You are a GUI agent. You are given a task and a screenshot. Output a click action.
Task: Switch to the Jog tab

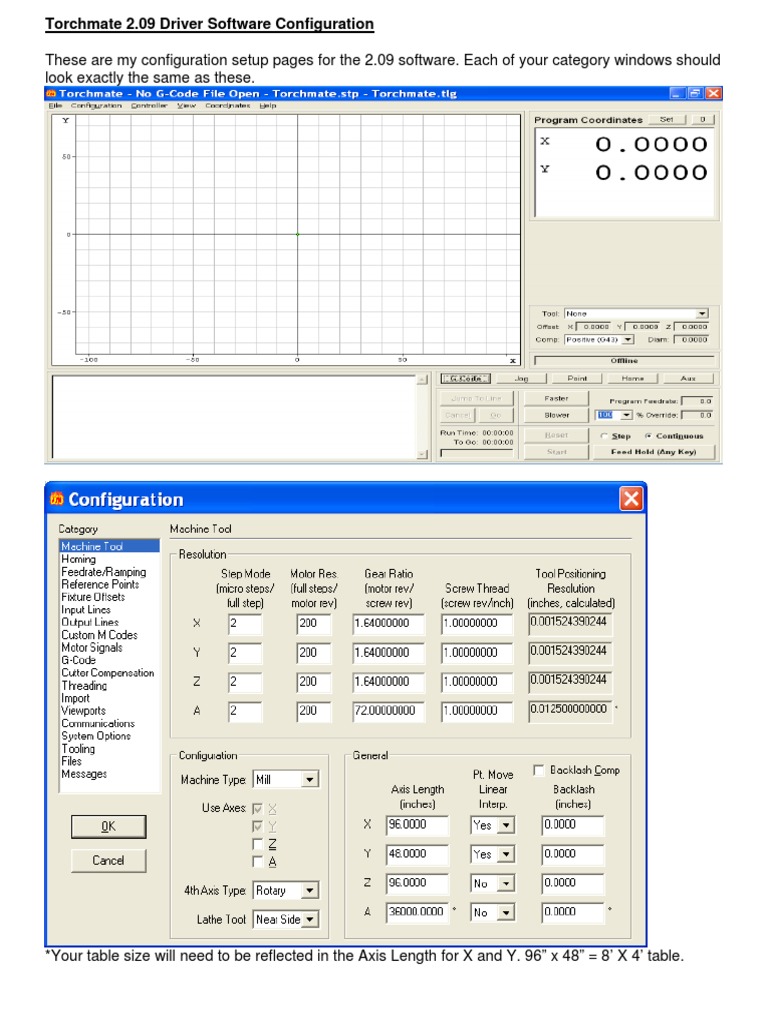(521, 378)
